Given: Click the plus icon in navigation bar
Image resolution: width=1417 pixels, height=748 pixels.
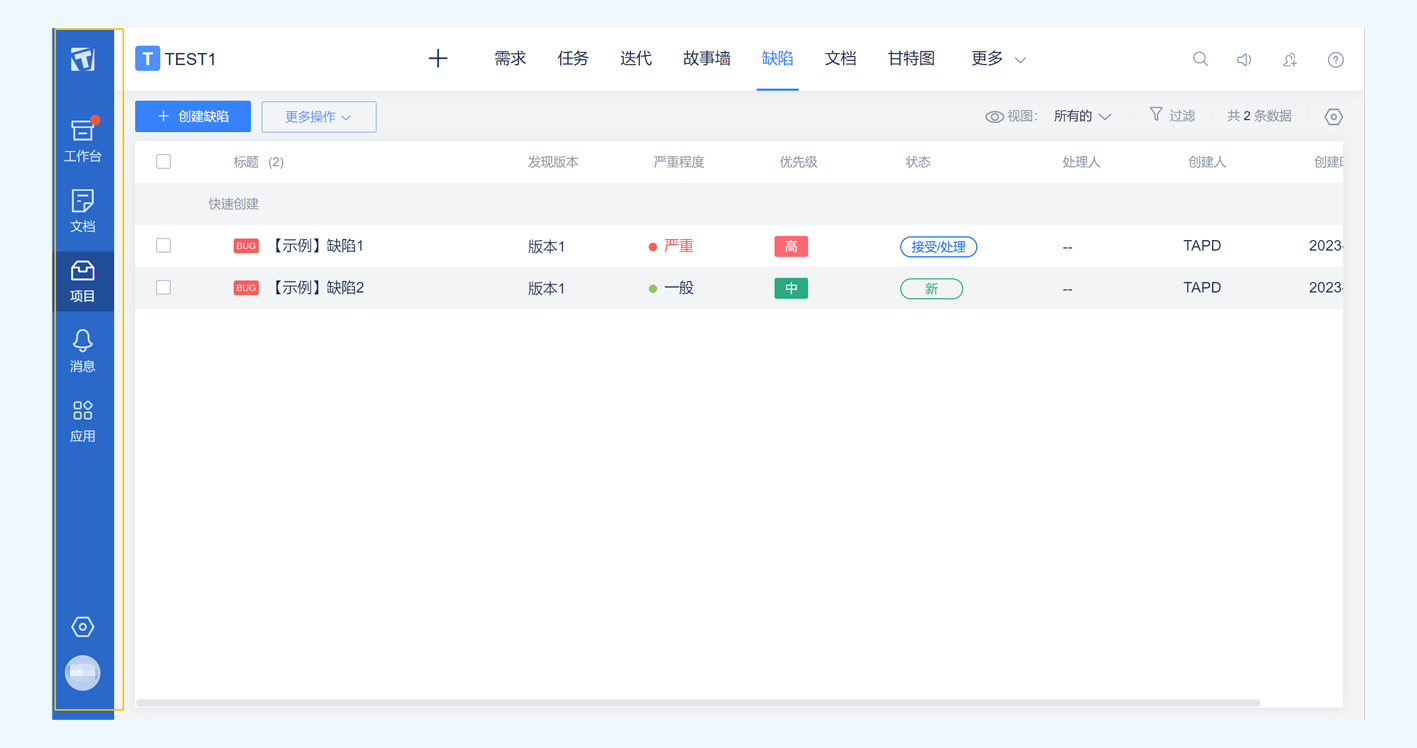Looking at the screenshot, I should pos(438,59).
